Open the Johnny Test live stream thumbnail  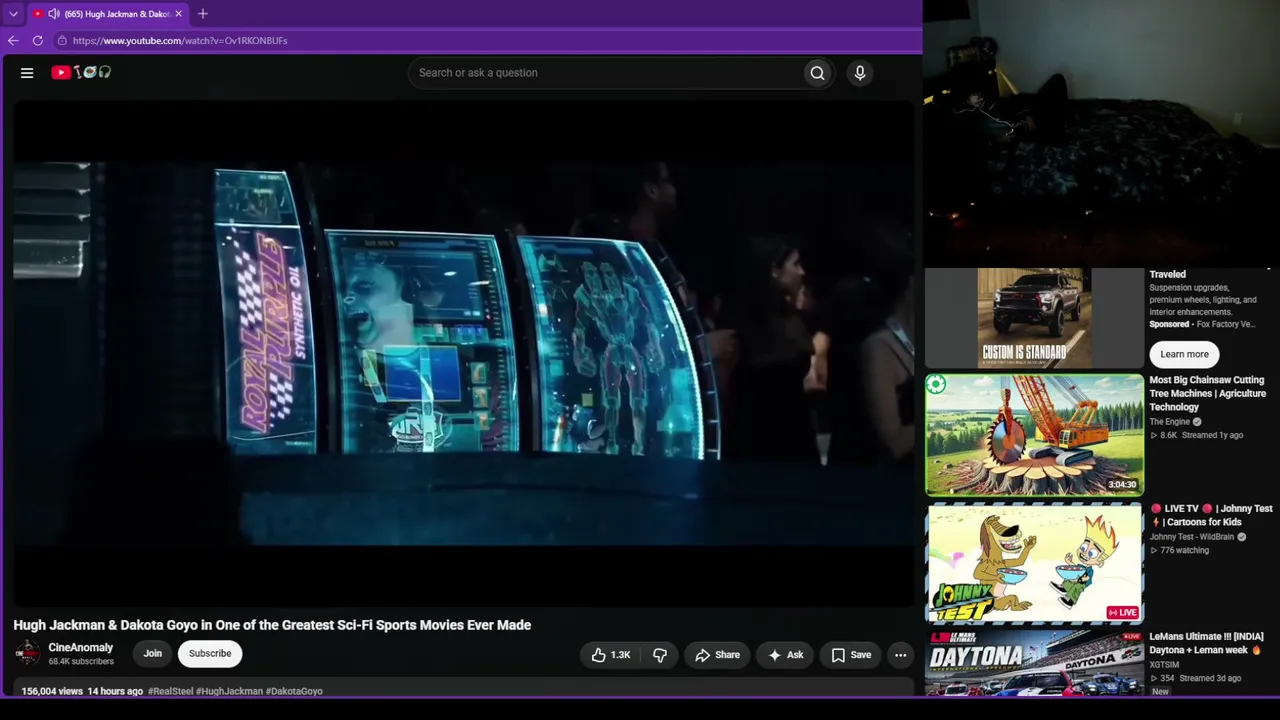[x=1035, y=564]
